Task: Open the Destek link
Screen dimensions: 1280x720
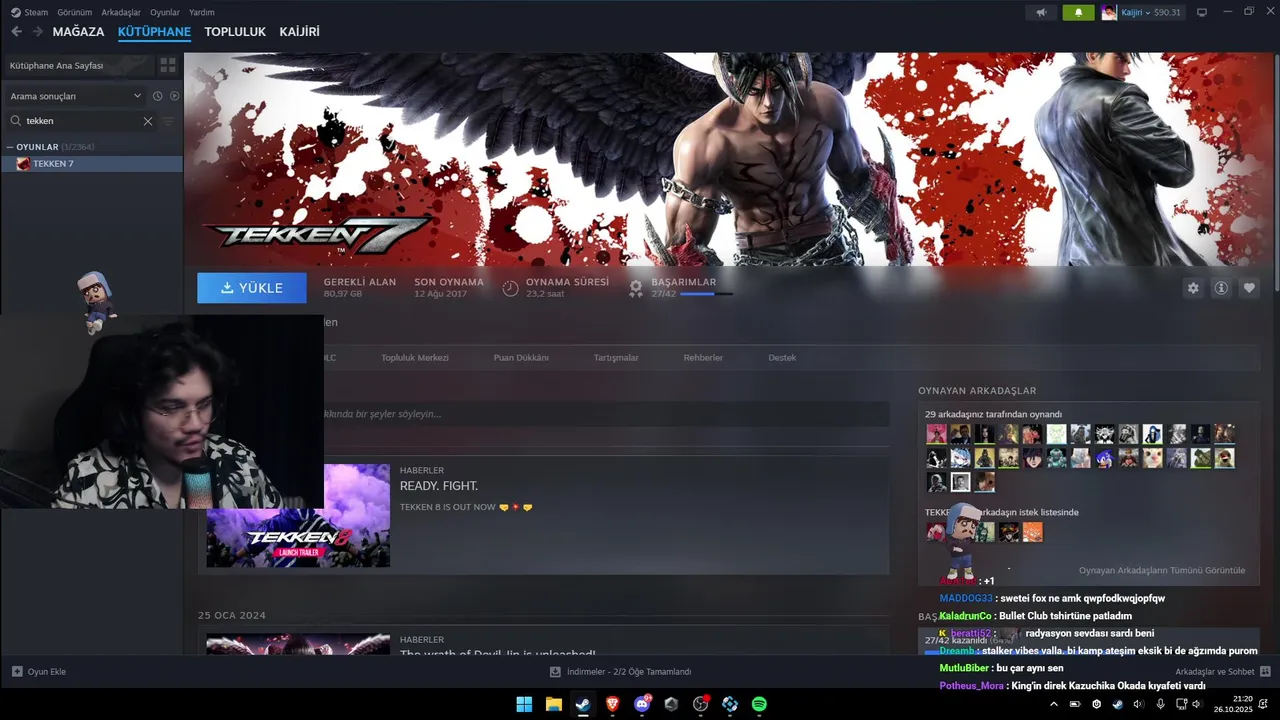Action: click(782, 357)
